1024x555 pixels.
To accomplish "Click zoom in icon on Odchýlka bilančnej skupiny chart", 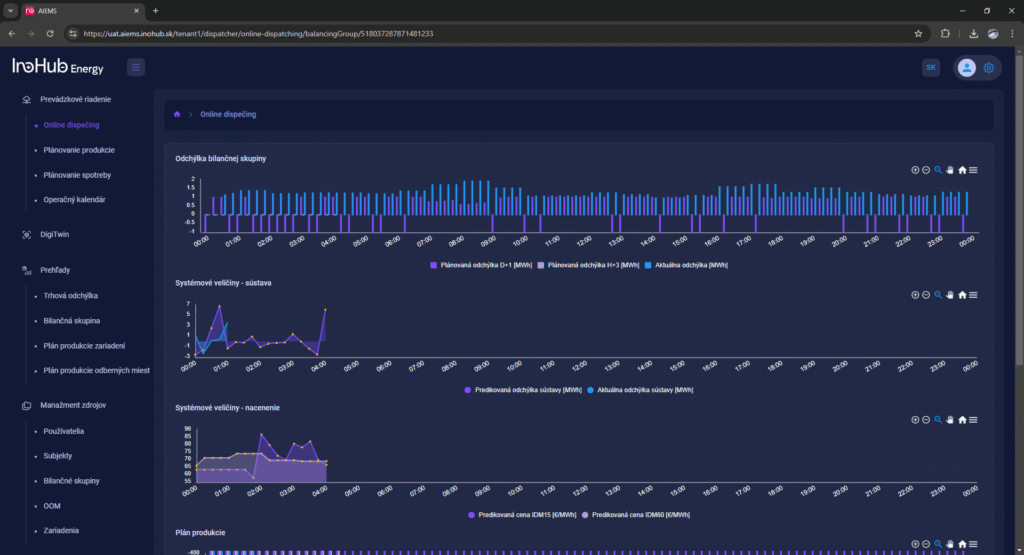I will [x=915, y=170].
